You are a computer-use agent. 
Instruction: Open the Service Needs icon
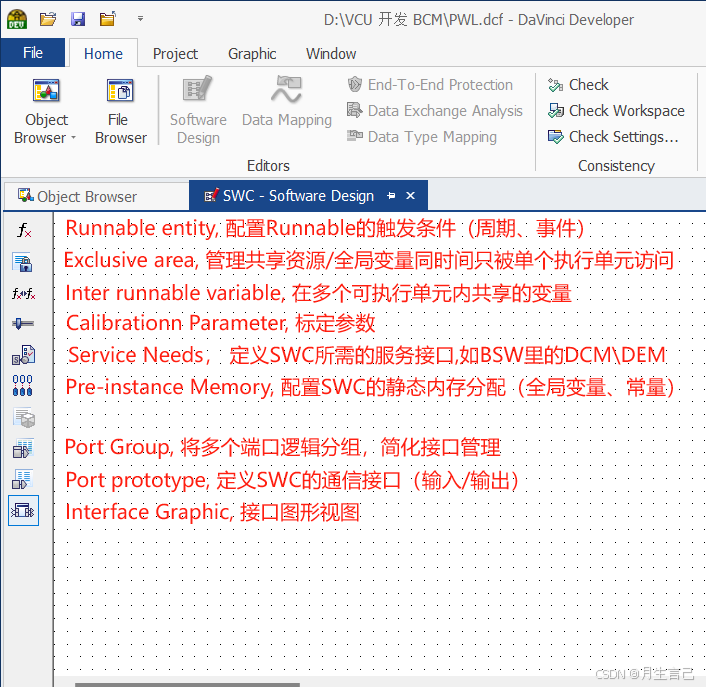[23, 355]
